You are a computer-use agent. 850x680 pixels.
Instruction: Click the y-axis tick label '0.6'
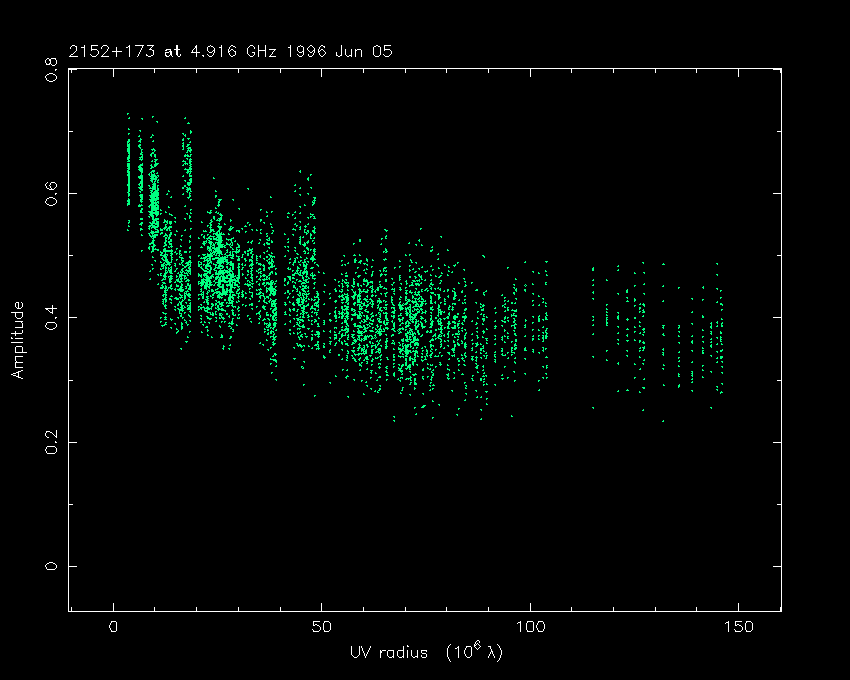(51, 193)
